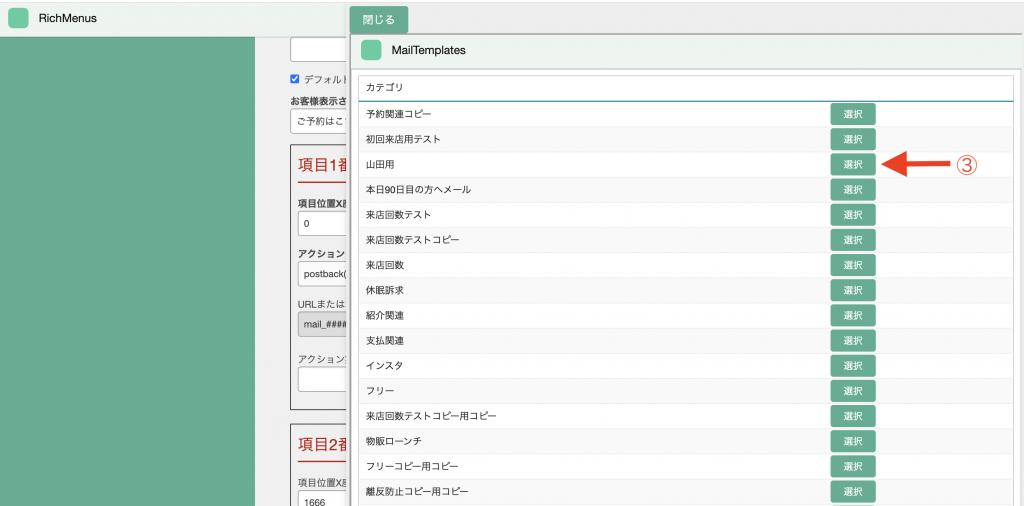Viewport: 1024px width, 506px height.
Task: Click the 初回来店用テスト row label
Action: tap(403, 139)
